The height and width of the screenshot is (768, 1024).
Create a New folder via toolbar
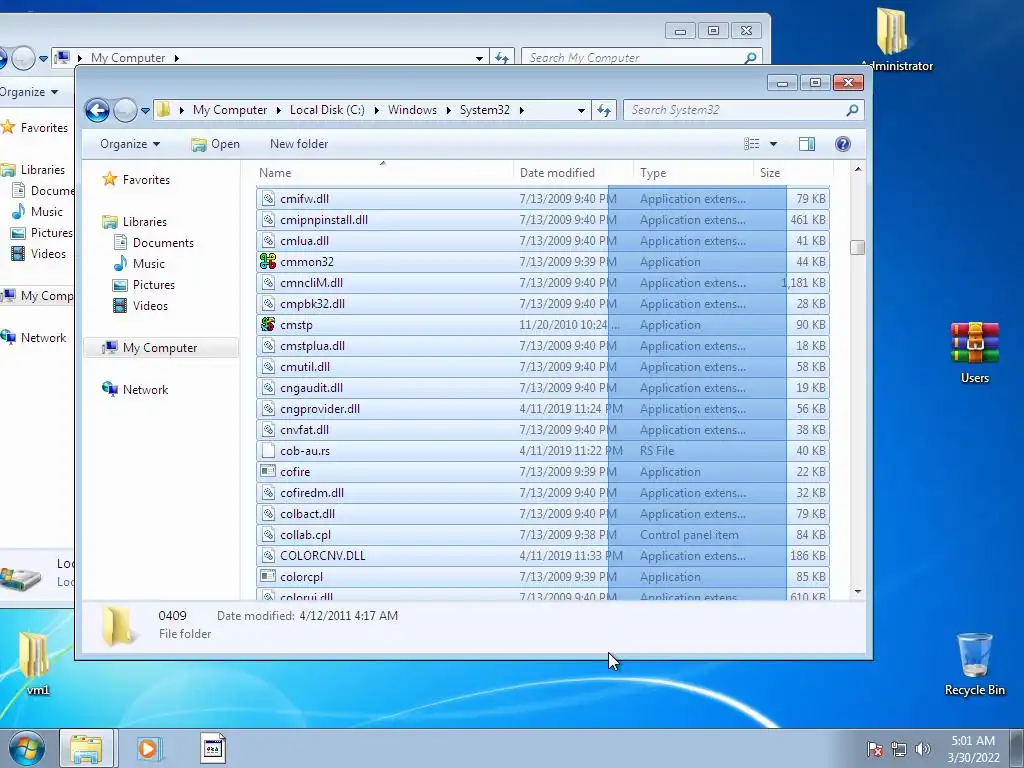[299, 144]
